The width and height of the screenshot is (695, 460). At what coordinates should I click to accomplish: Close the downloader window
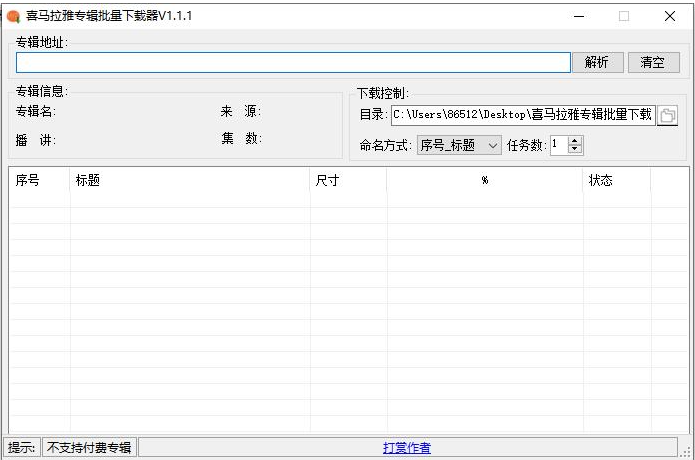pos(670,16)
